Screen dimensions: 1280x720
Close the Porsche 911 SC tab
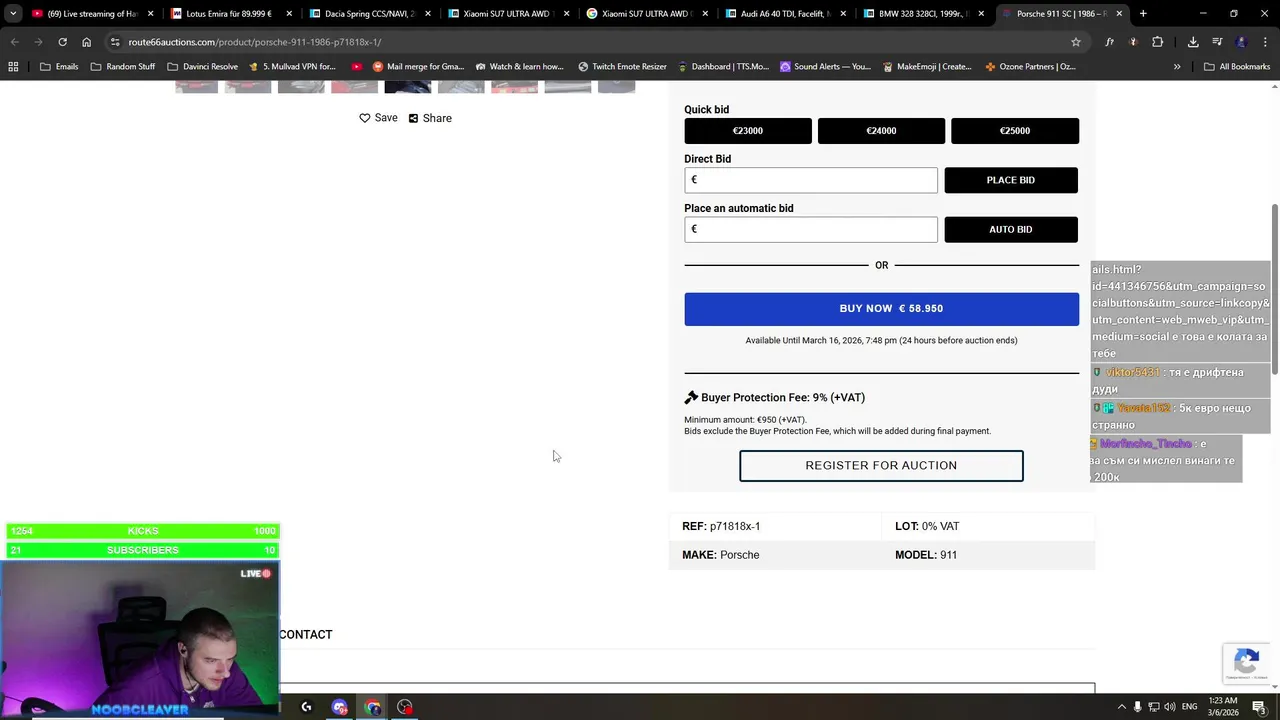point(1119,14)
